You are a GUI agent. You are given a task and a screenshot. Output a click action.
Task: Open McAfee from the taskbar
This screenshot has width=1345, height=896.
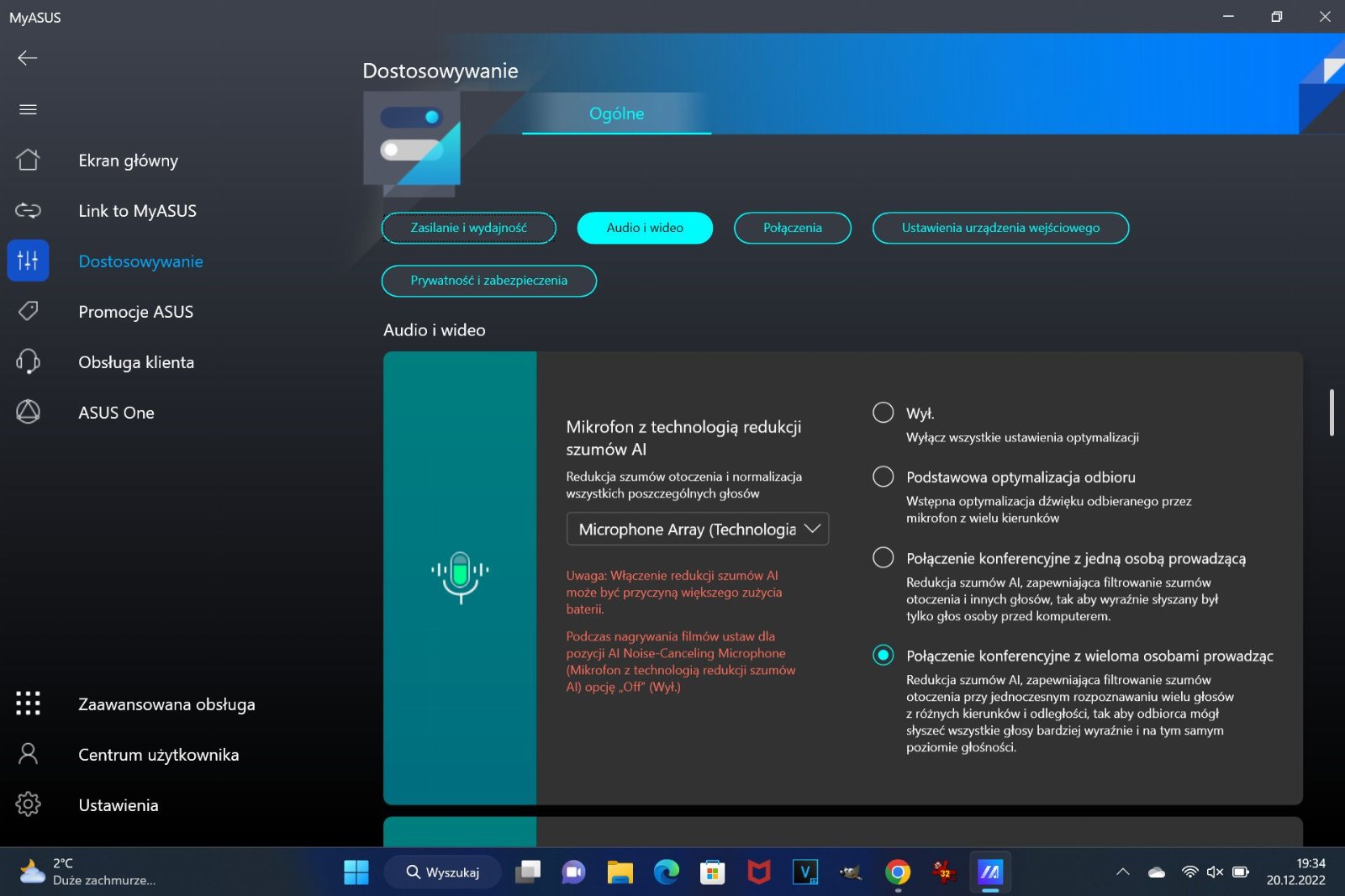click(x=759, y=872)
